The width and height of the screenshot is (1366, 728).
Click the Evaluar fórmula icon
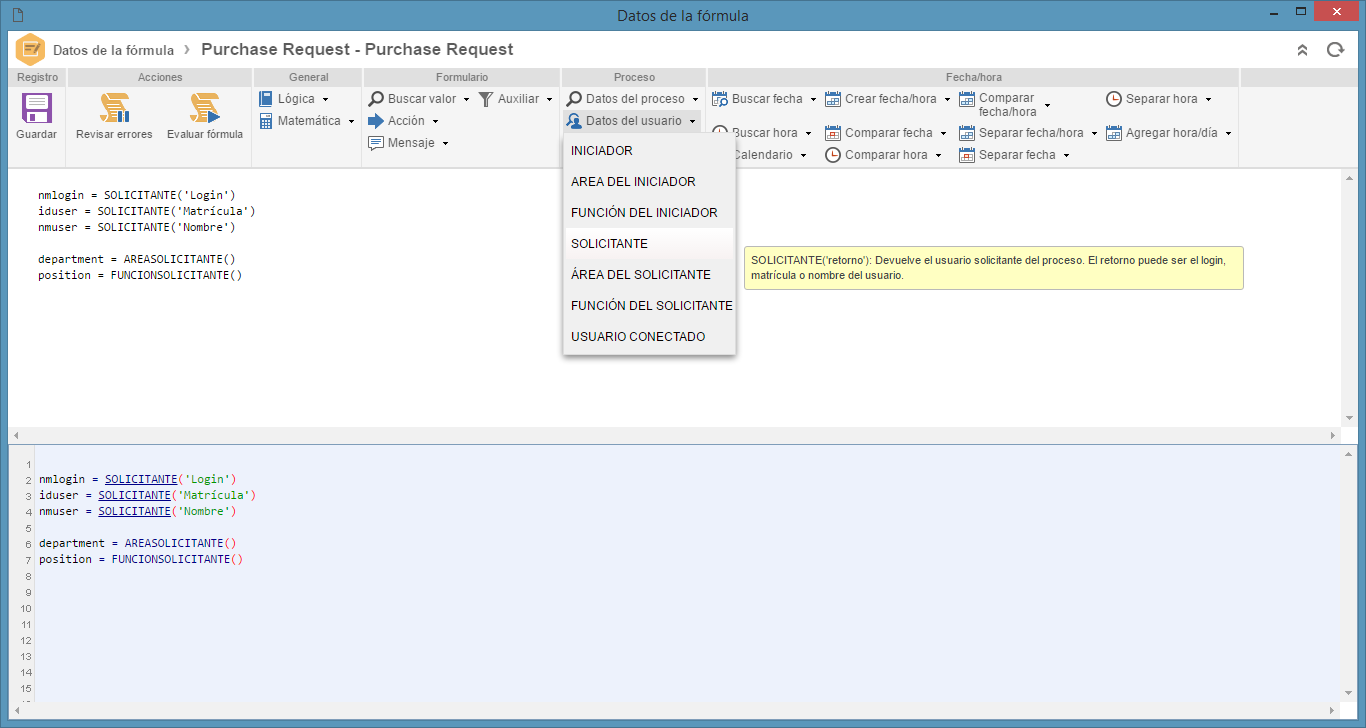point(205,108)
